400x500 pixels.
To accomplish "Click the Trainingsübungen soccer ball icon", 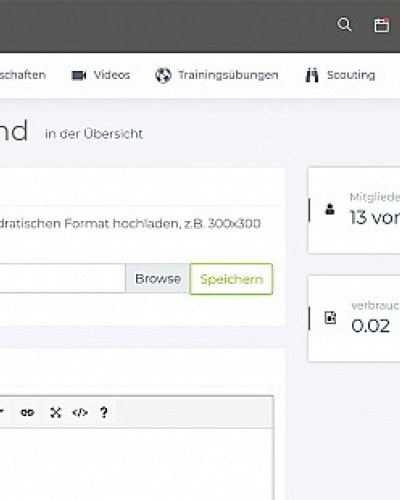I will point(163,75).
